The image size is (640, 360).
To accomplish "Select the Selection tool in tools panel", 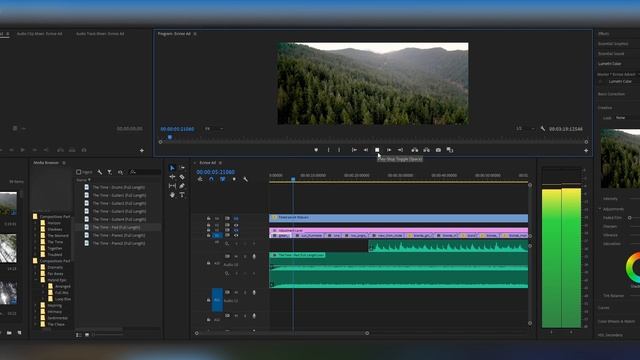I will click(x=172, y=168).
